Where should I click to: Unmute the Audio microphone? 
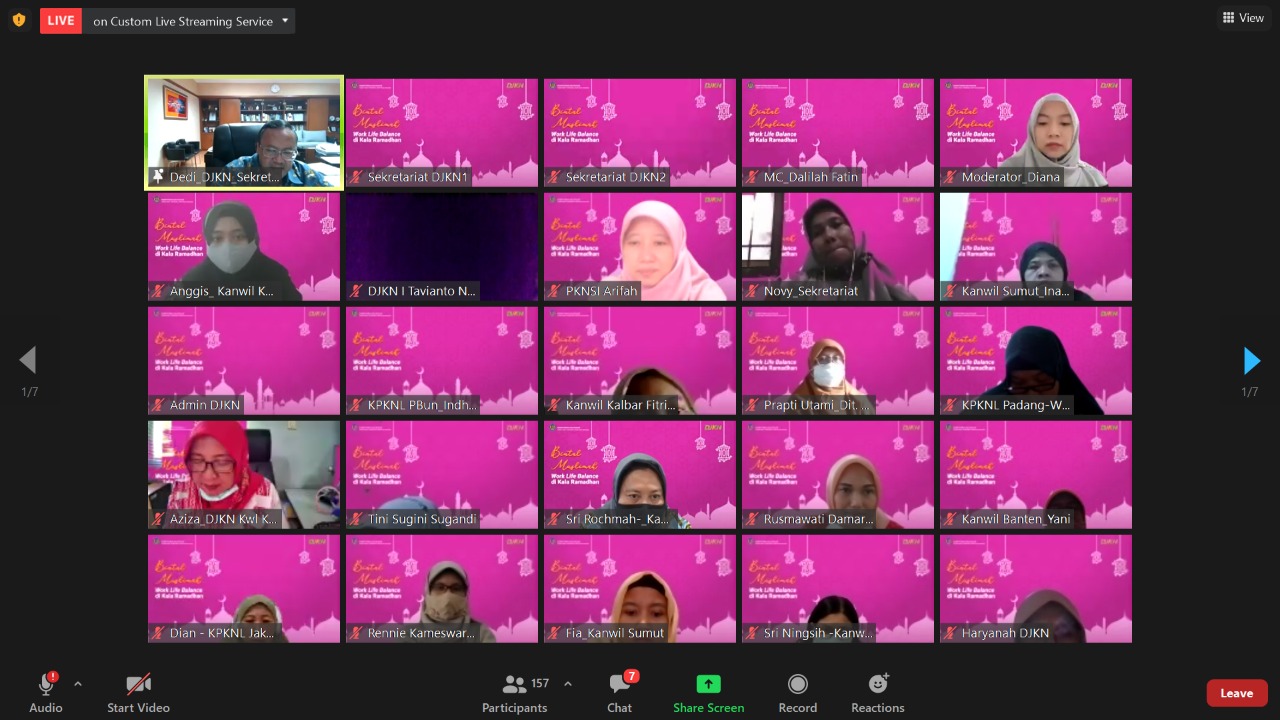tap(45, 685)
